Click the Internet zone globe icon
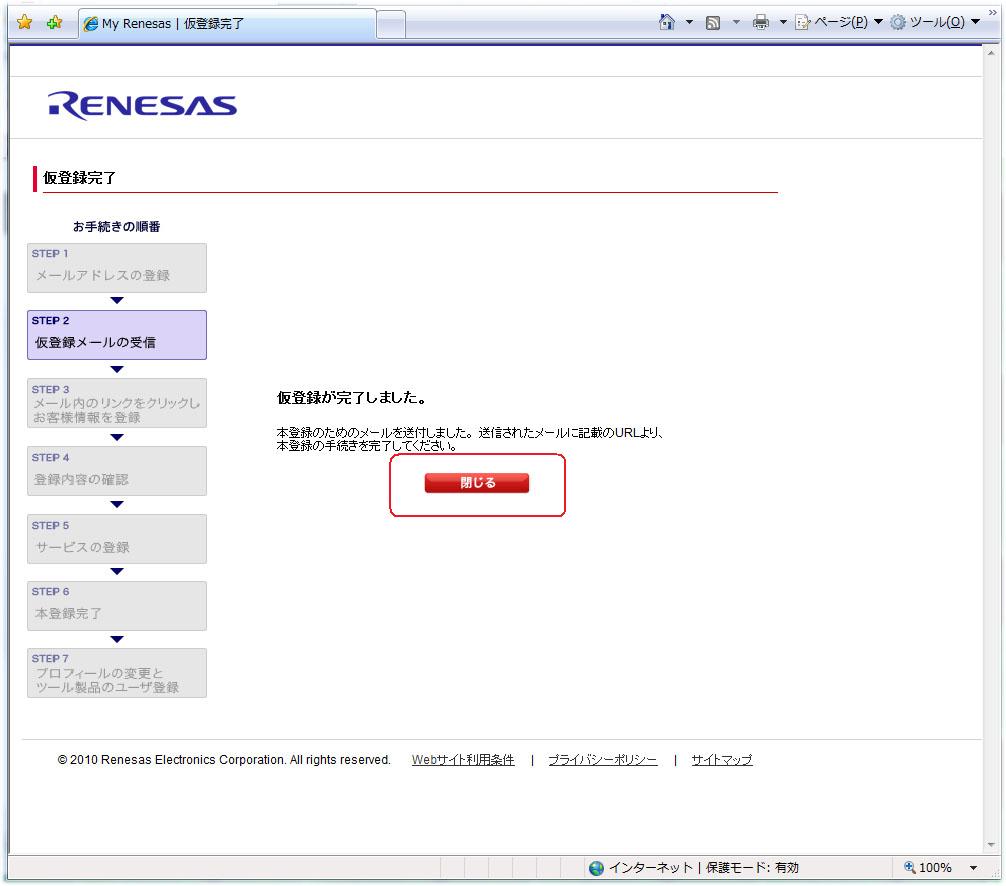 tap(597, 868)
